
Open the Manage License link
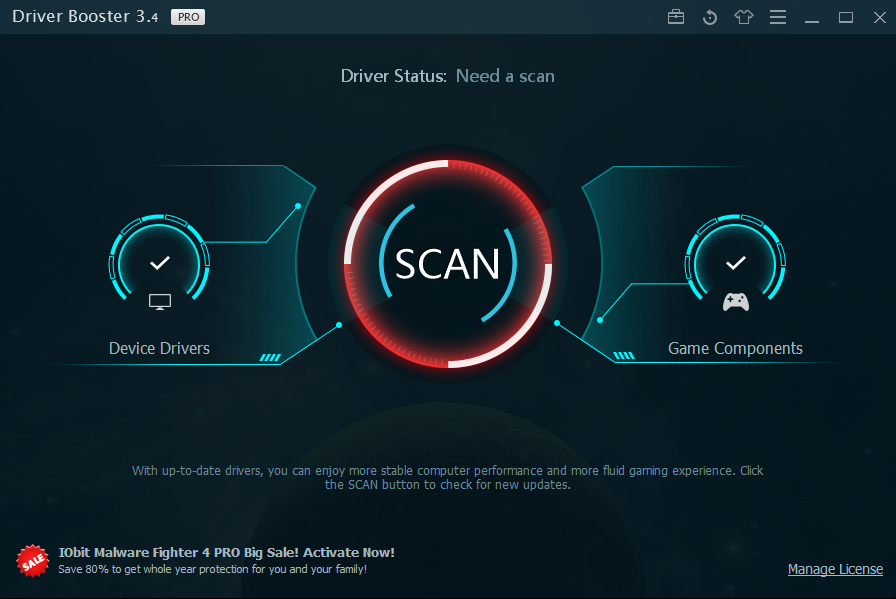(x=835, y=569)
